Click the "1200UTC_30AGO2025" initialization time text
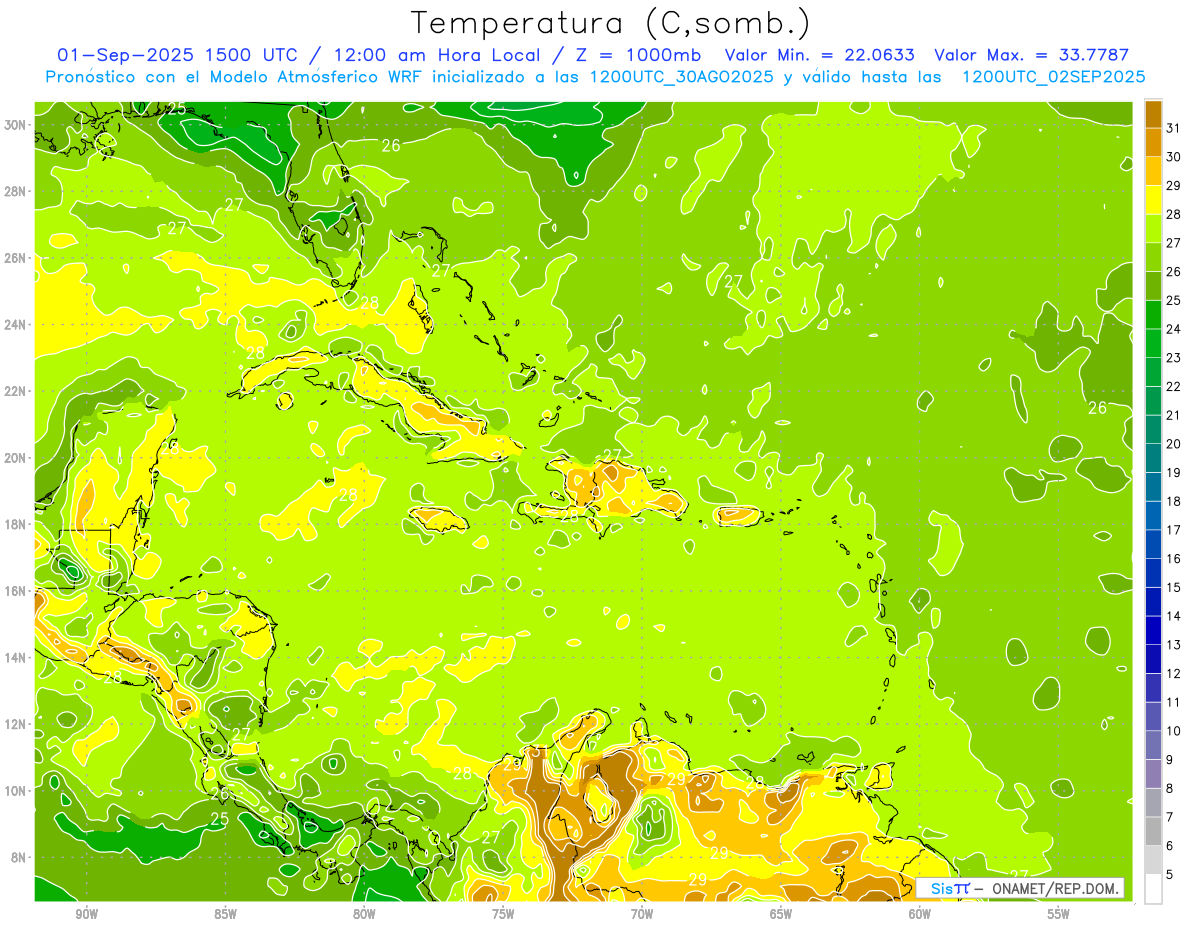Image resolution: width=1200 pixels, height=927 pixels. click(681, 77)
